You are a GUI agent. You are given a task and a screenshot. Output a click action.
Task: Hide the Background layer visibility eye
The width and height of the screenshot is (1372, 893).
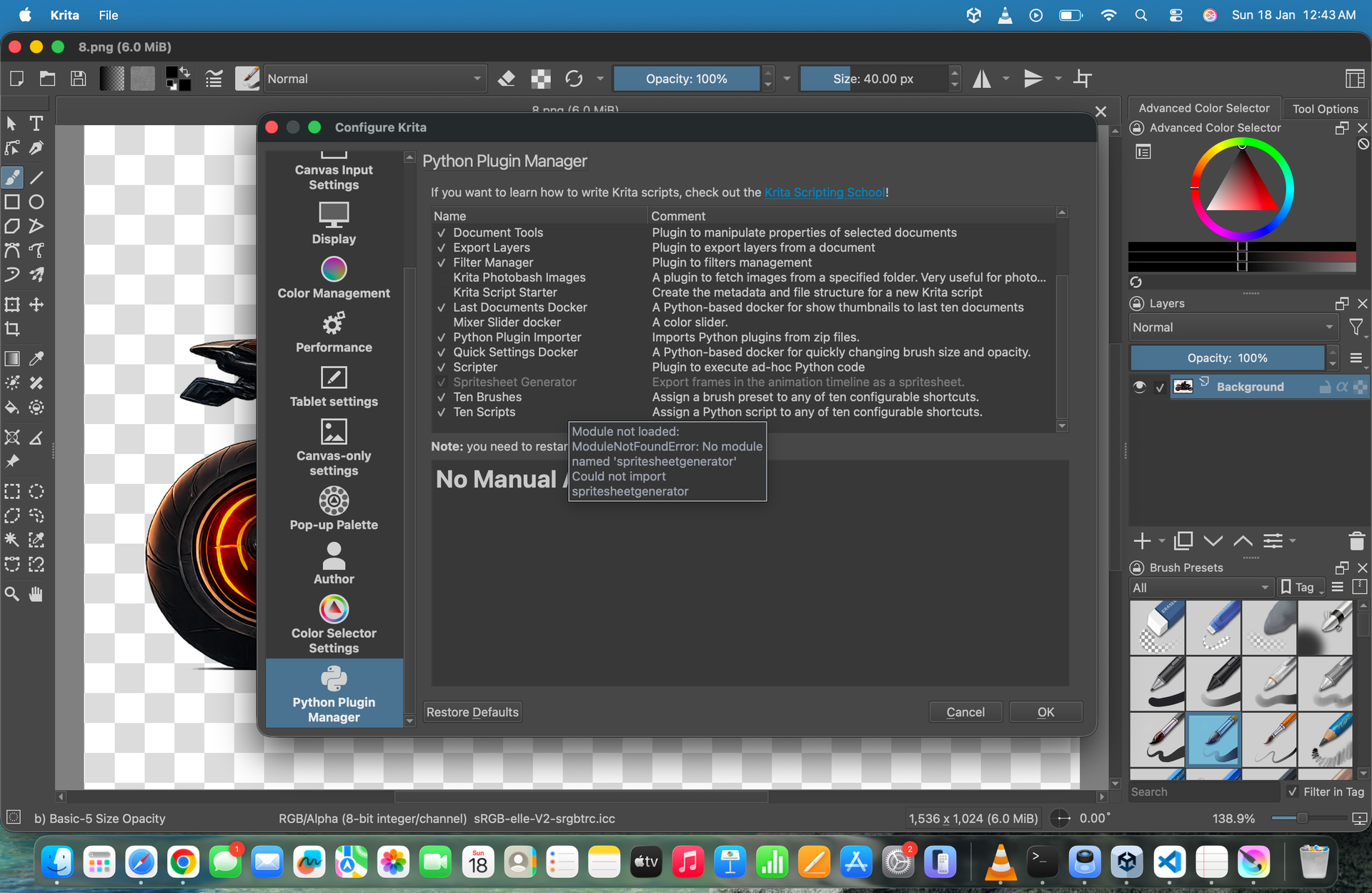tap(1139, 387)
